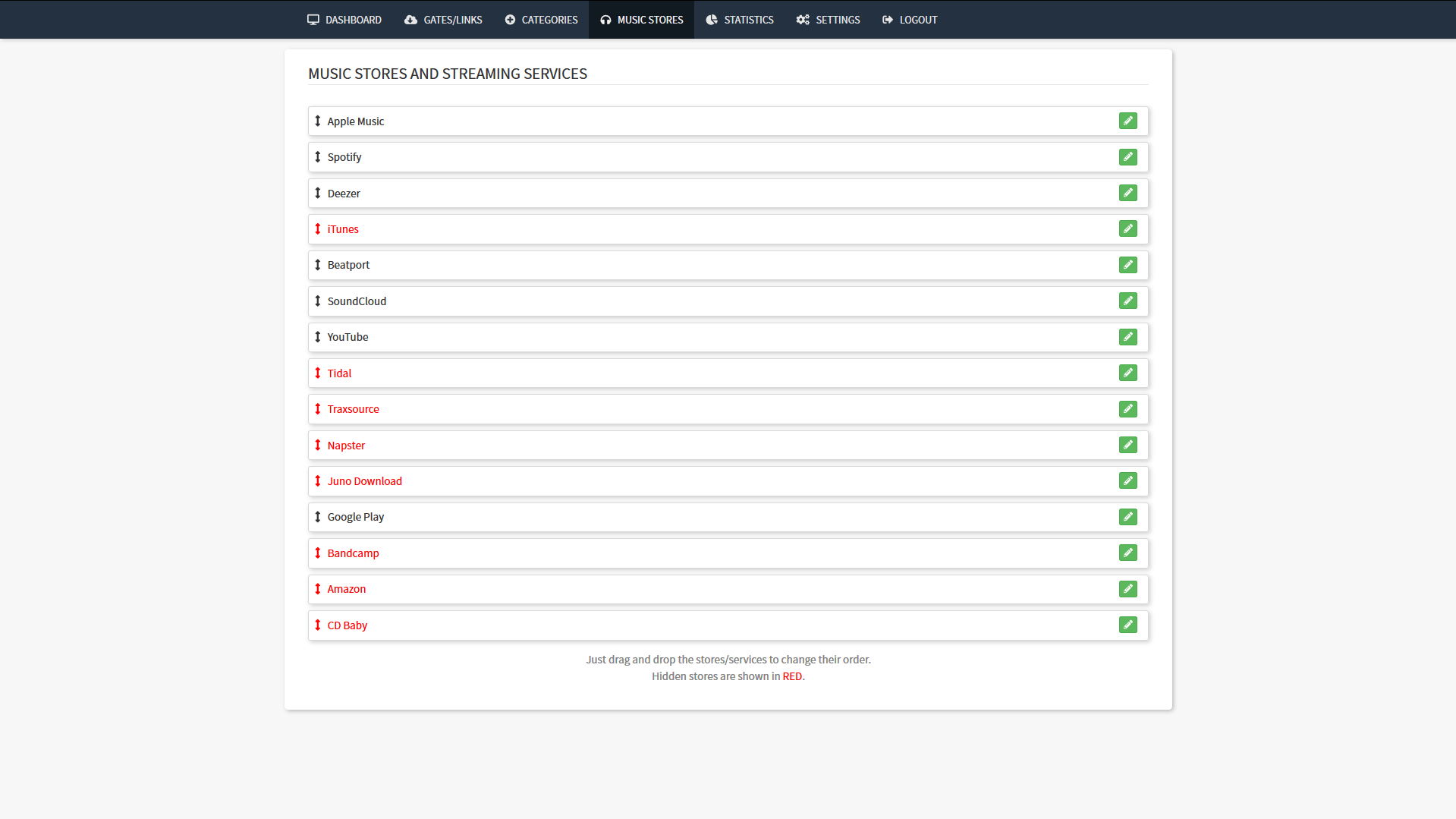Viewport: 1456px width, 819px height.
Task: Open the edit button for Deezer
Action: 1127,193
